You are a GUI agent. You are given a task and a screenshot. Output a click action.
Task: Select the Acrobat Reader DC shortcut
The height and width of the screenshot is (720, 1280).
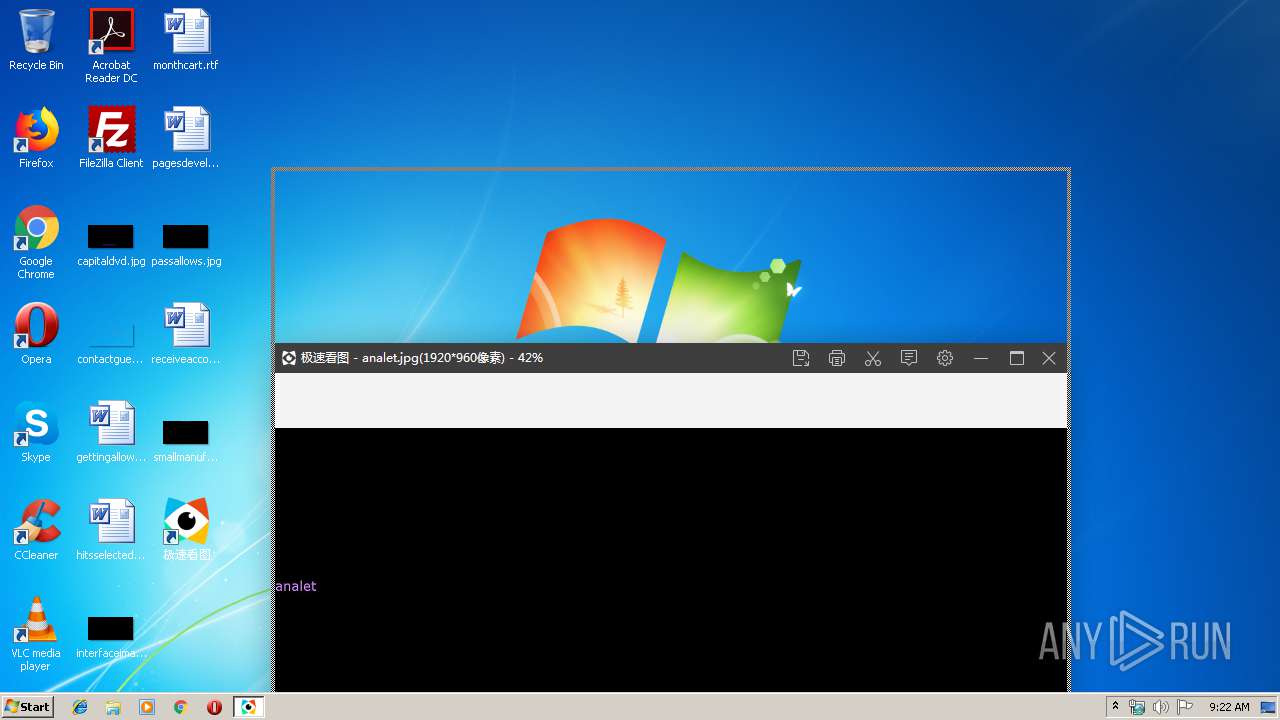[111, 46]
